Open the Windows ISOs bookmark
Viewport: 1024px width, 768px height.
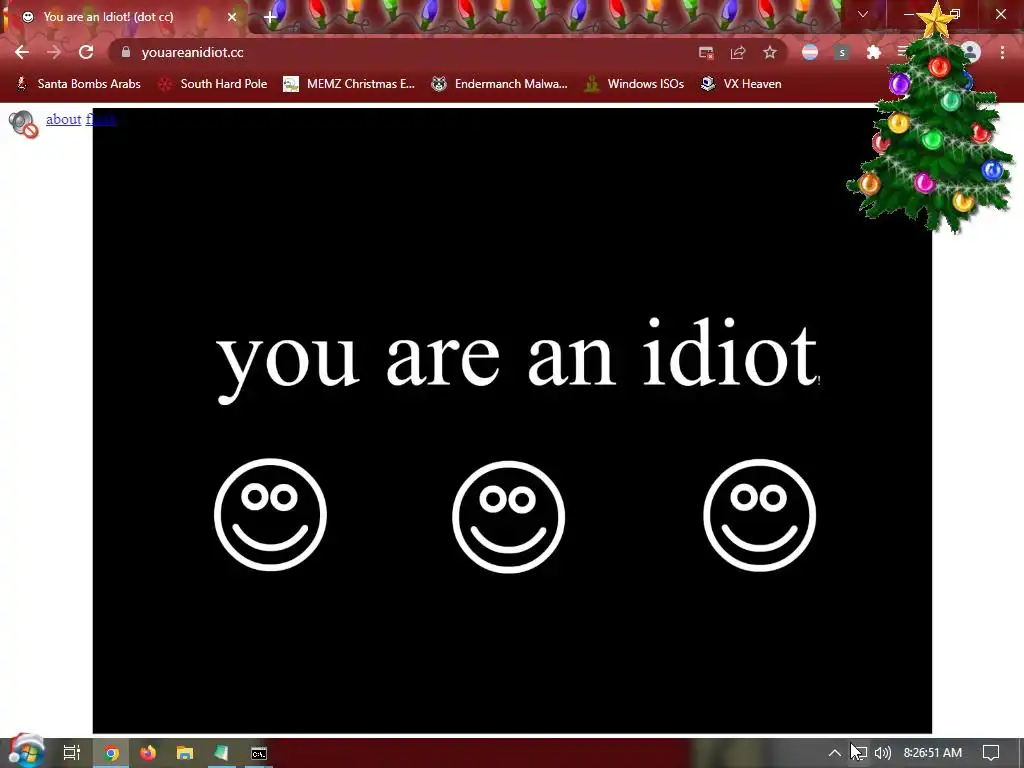[634, 84]
